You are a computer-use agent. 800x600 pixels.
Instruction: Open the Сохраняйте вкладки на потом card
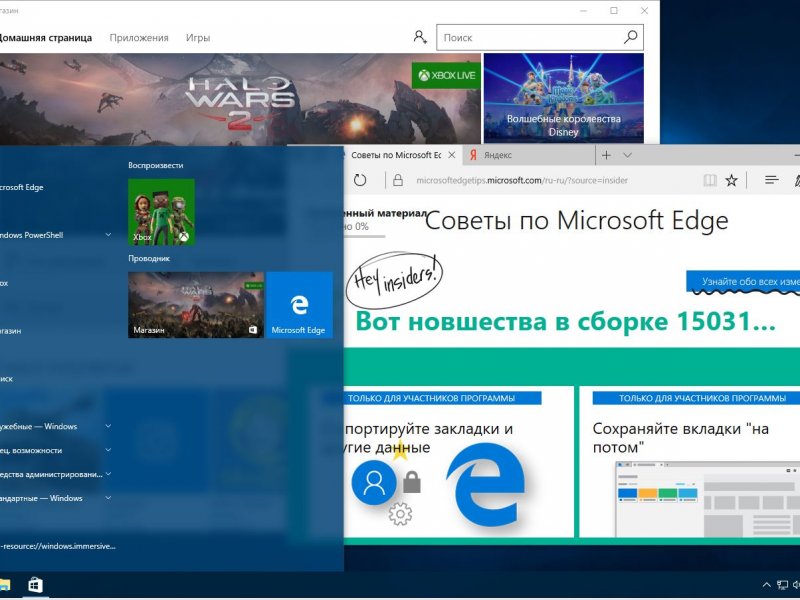click(x=689, y=461)
